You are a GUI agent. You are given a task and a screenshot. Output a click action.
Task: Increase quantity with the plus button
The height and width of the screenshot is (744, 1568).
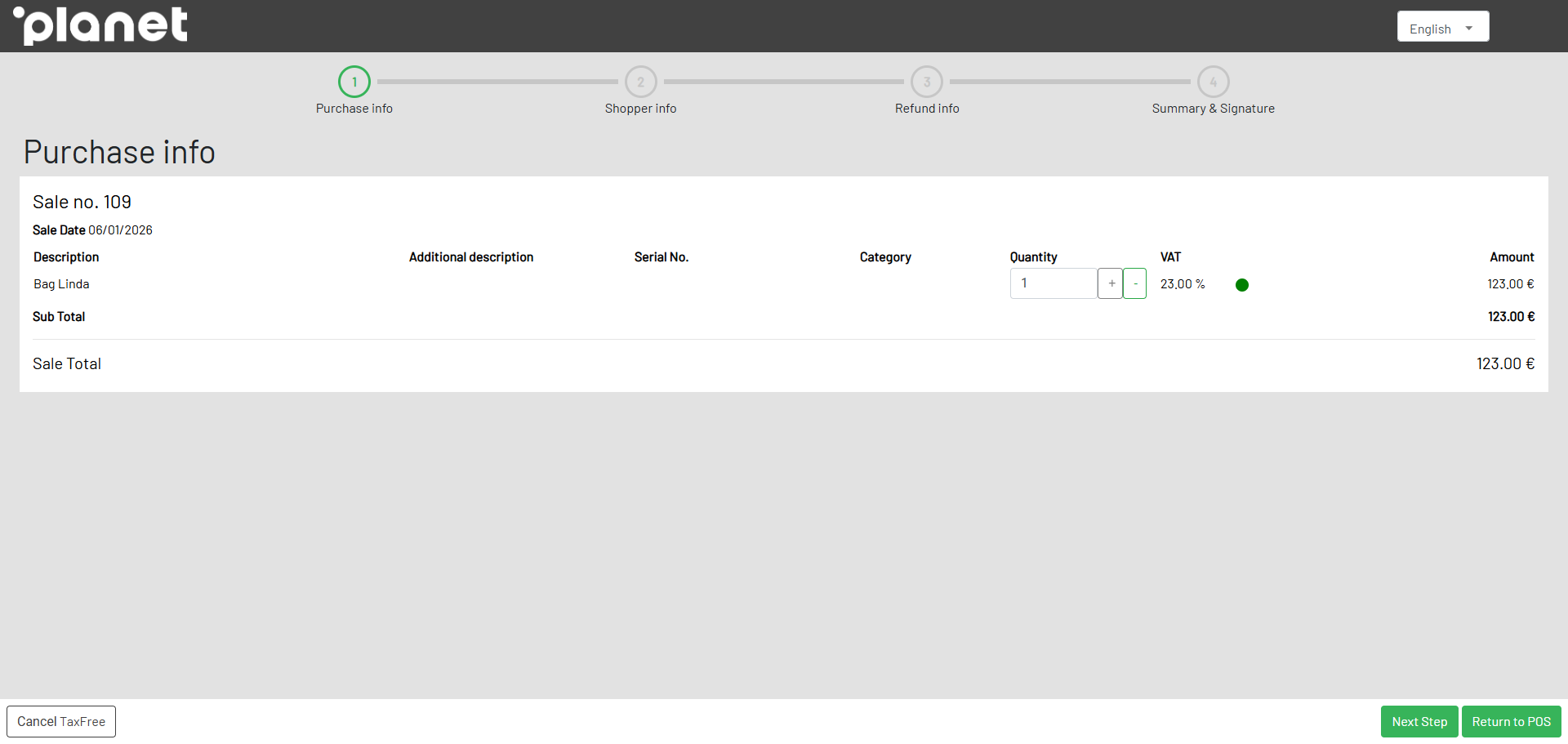coord(1111,283)
